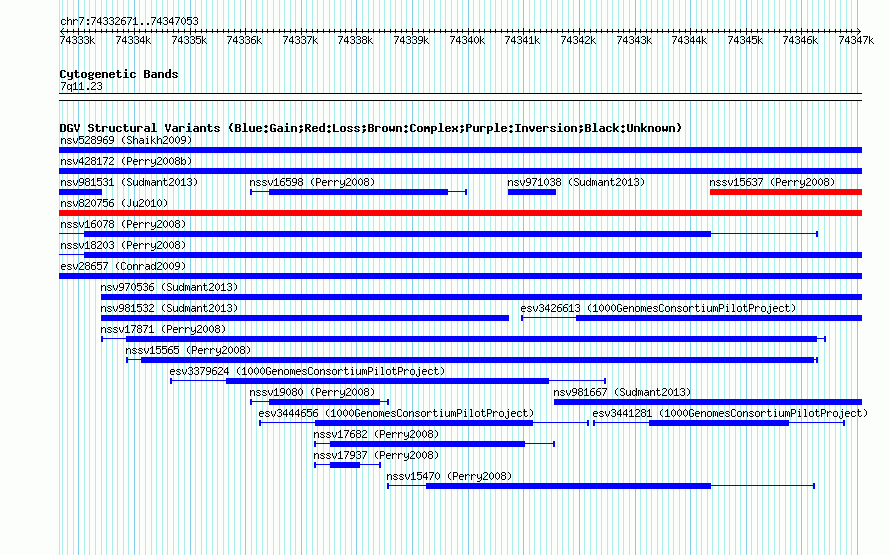Click the 74336k ruler label
The height and width of the screenshot is (555, 890).
[x=244, y=40]
